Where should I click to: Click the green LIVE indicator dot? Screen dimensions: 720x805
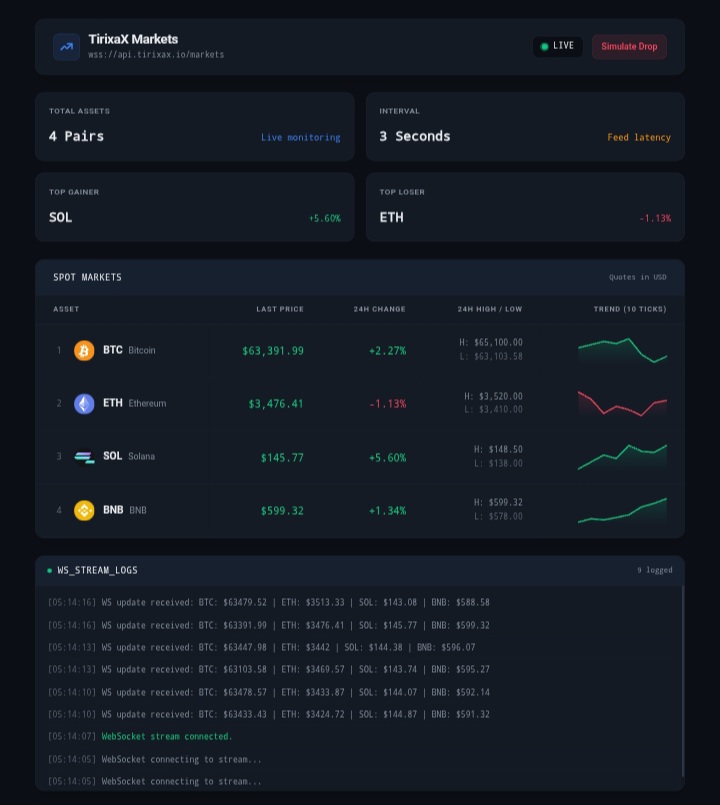pos(544,46)
